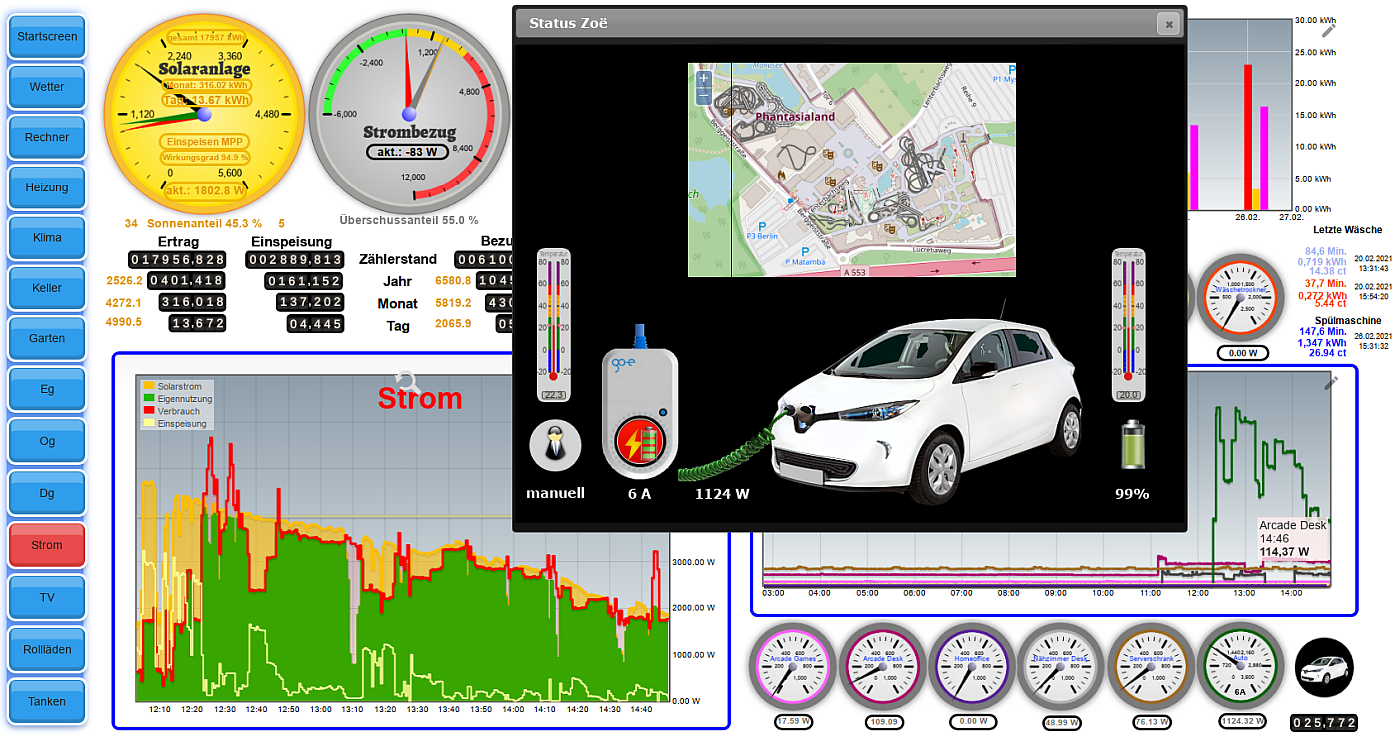1400x746 pixels.
Task: Click the Wäschetrockner gauge
Action: click(x=1241, y=297)
